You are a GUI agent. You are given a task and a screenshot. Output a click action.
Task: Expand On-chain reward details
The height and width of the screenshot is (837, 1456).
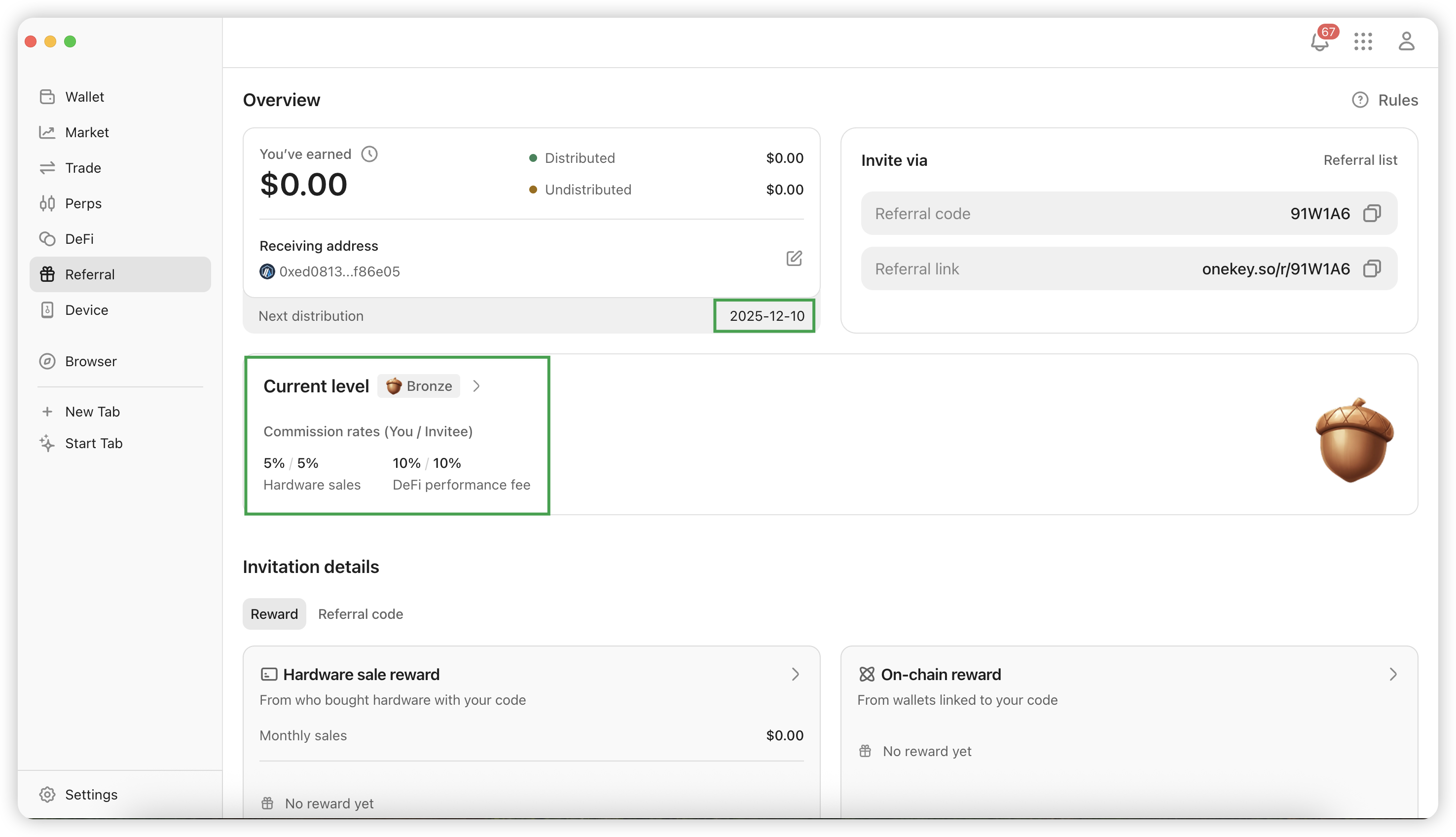click(x=1392, y=674)
